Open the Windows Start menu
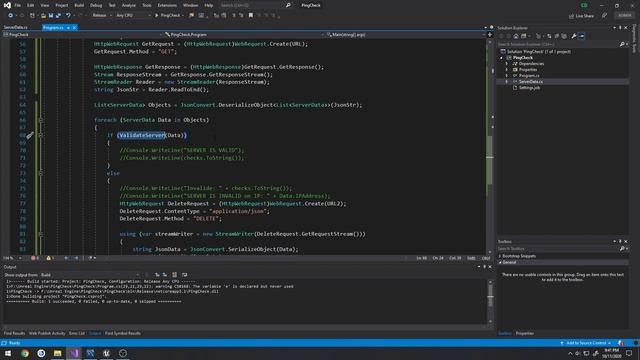The image size is (640, 360). (8, 353)
